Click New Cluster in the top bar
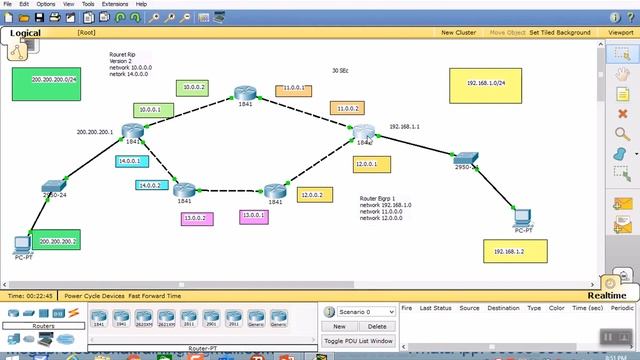 pyautogui.click(x=458, y=32)
